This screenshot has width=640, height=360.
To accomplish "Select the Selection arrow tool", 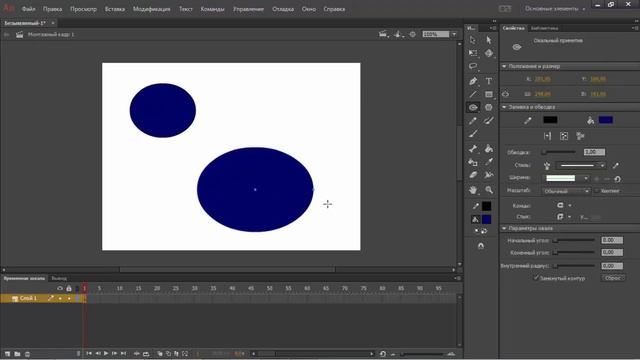I will pyautogui.click(x=473, y=40).
